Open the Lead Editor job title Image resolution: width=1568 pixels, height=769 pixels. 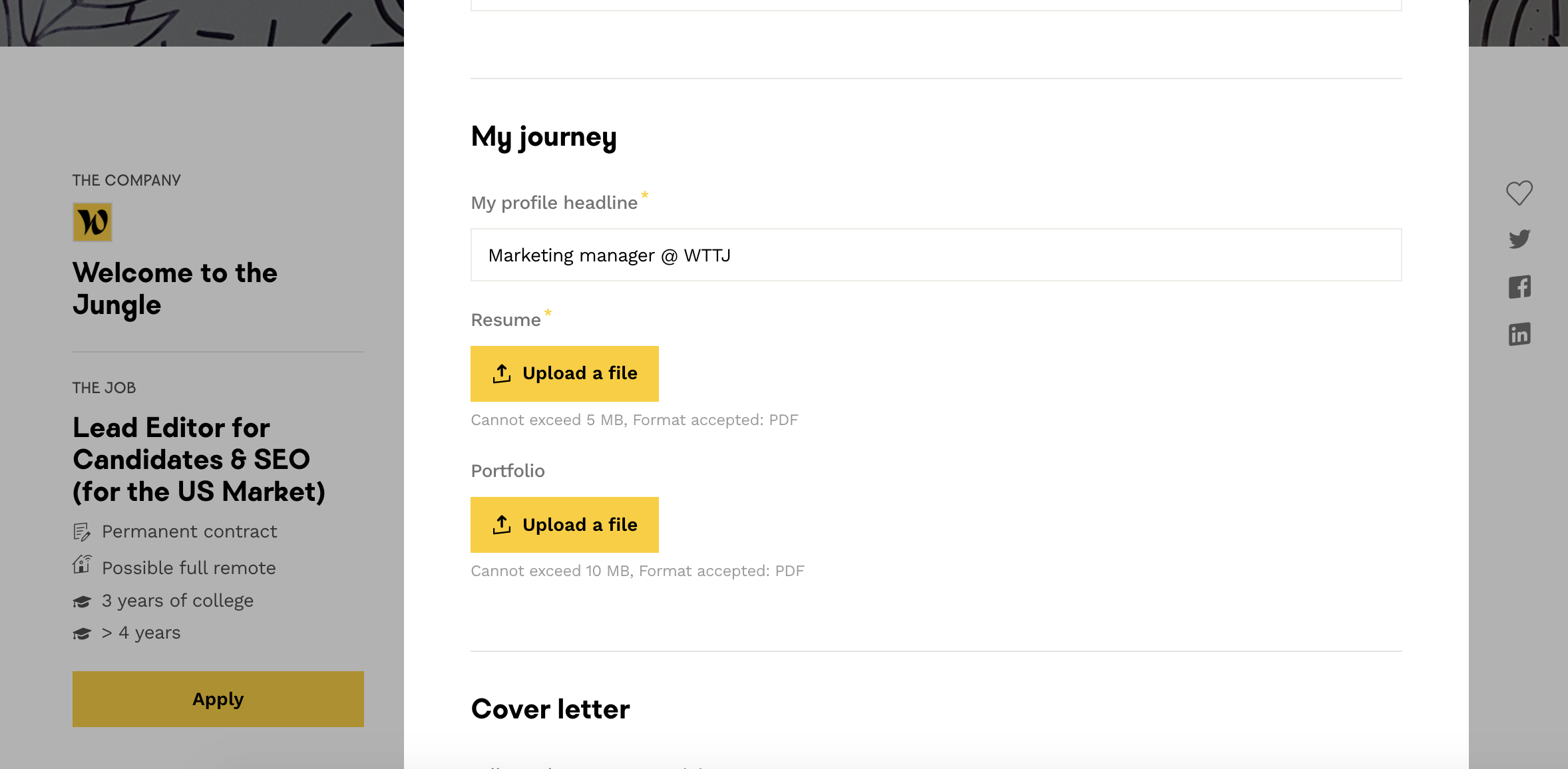[x=198, y=460]
